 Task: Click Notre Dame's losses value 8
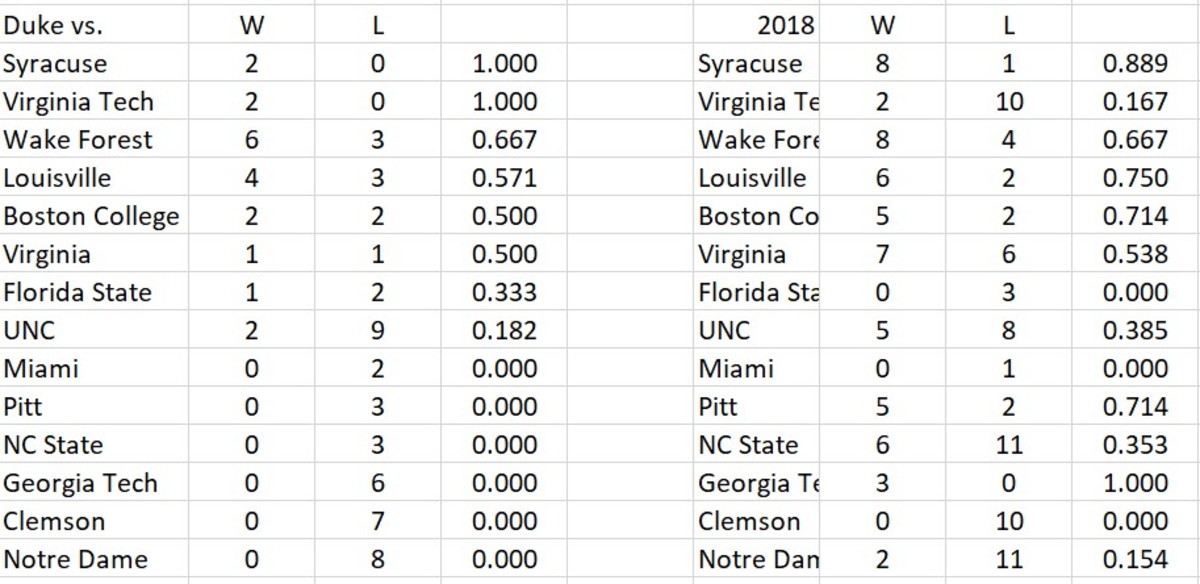377,559
